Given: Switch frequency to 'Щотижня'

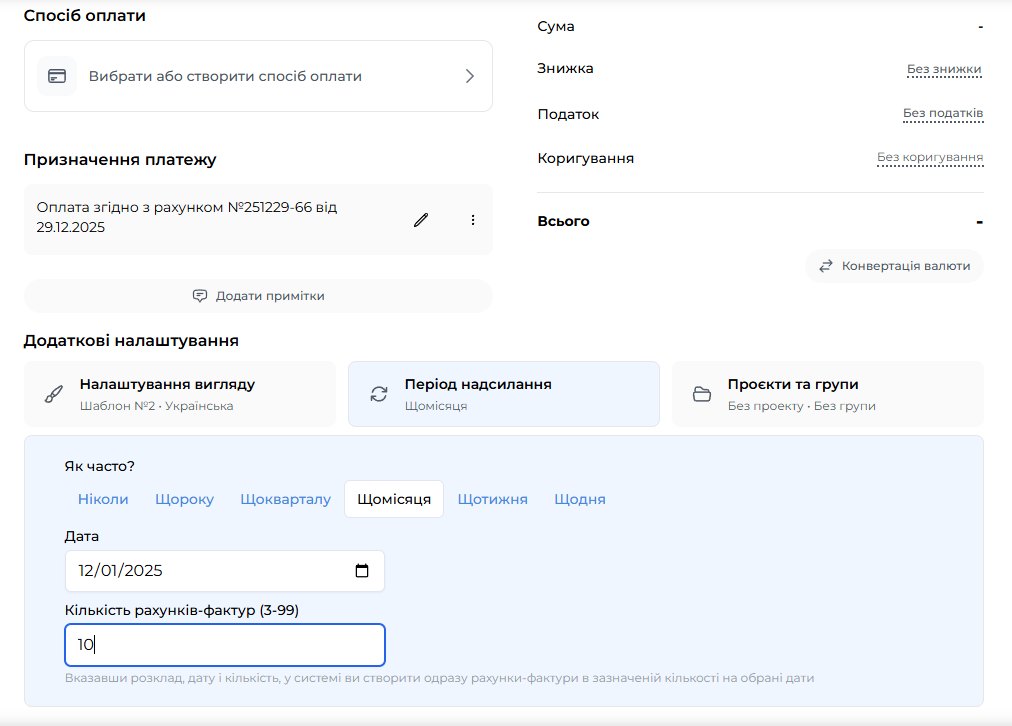Looking at the screenshot, I should (x=492, y=499).
